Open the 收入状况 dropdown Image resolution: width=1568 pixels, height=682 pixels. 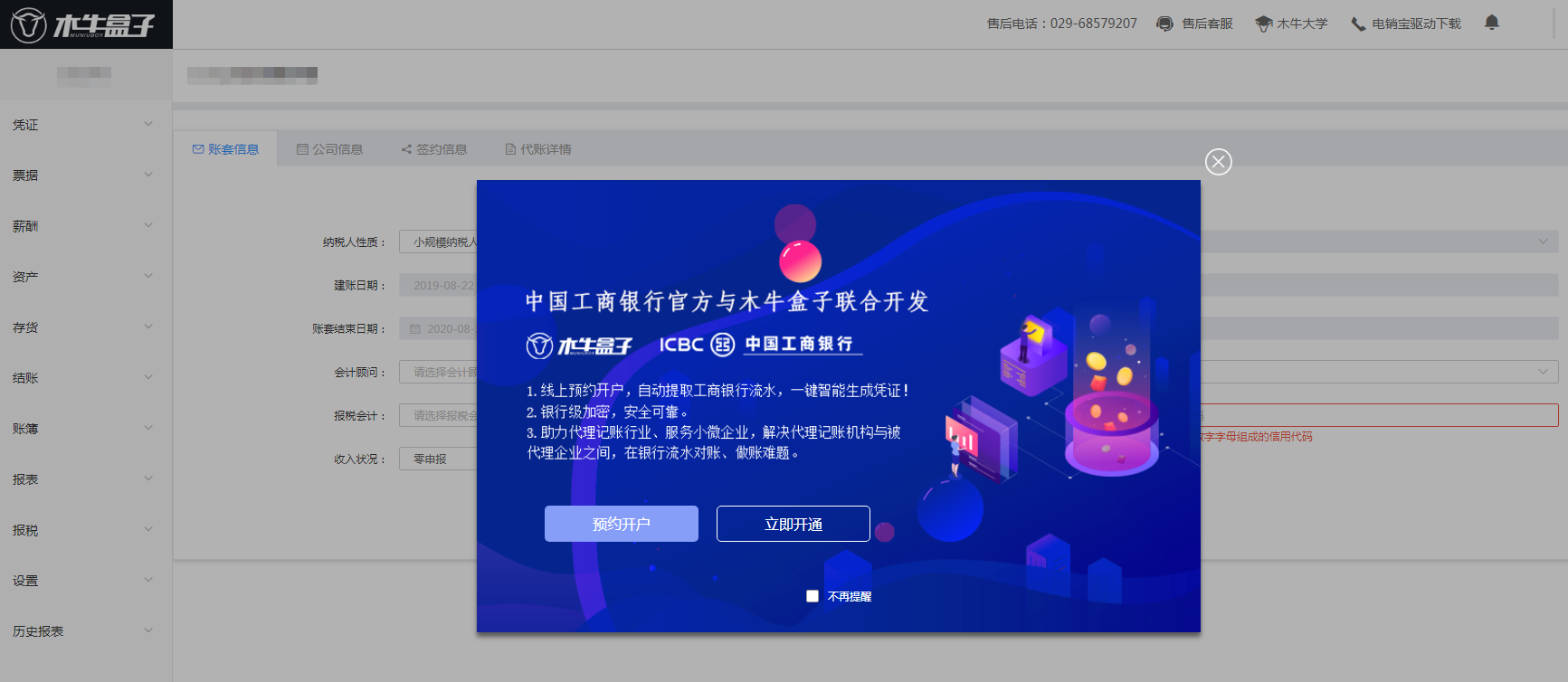[438, 459]
